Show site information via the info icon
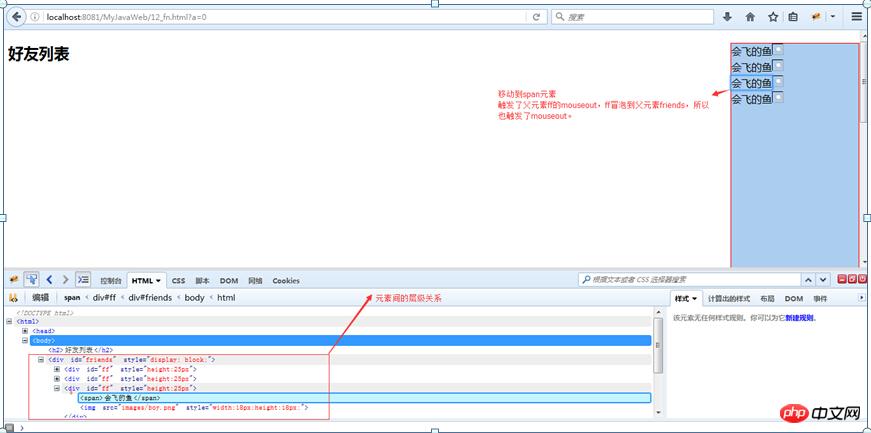Image resolution: width=871 pixels, height=433 pixels. pyautogui.click(x=34, y=17)
